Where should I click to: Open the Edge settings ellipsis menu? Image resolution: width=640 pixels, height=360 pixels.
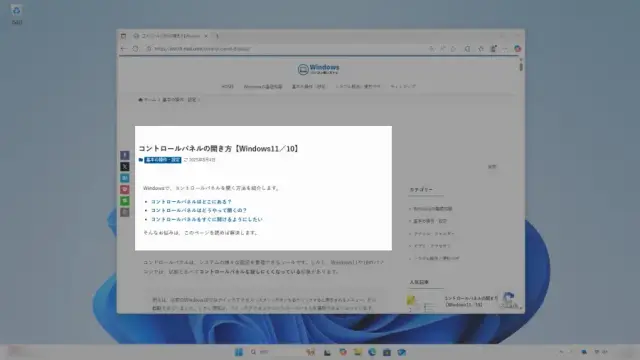(505, 49)
